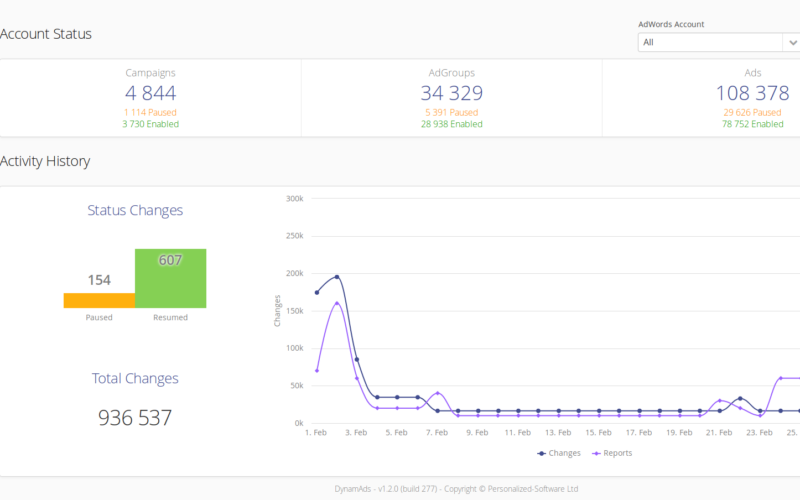Select the Reports data point on 7. Feb

[x=438, y=393]
